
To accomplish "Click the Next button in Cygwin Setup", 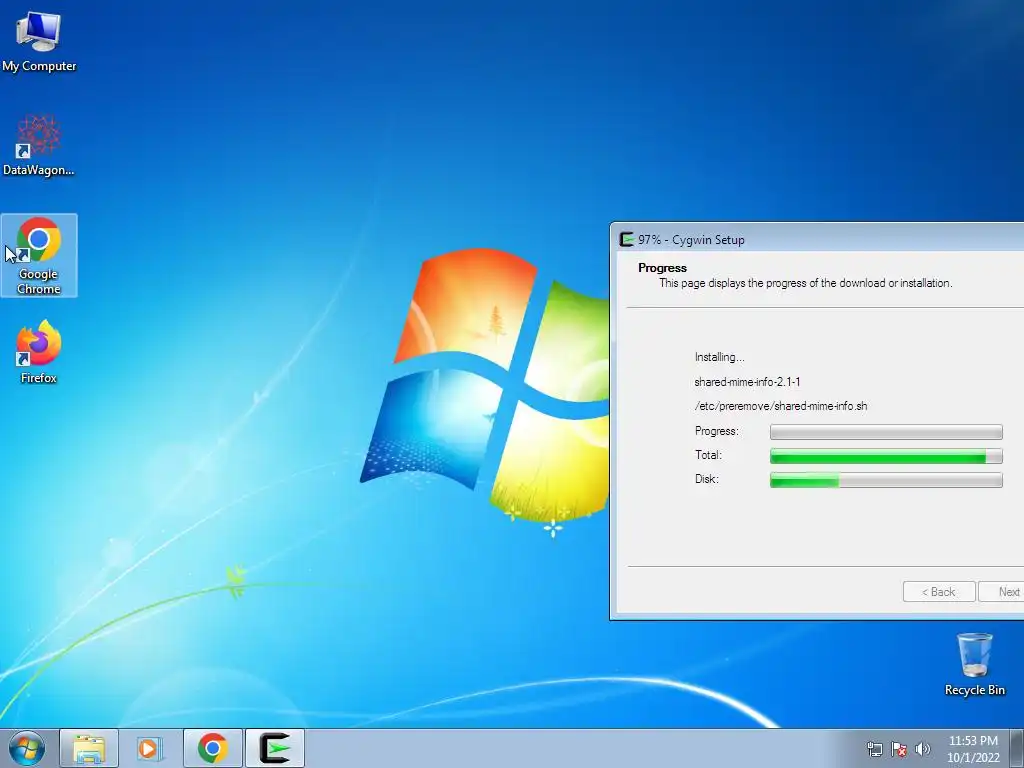I will coord(1002,592).
